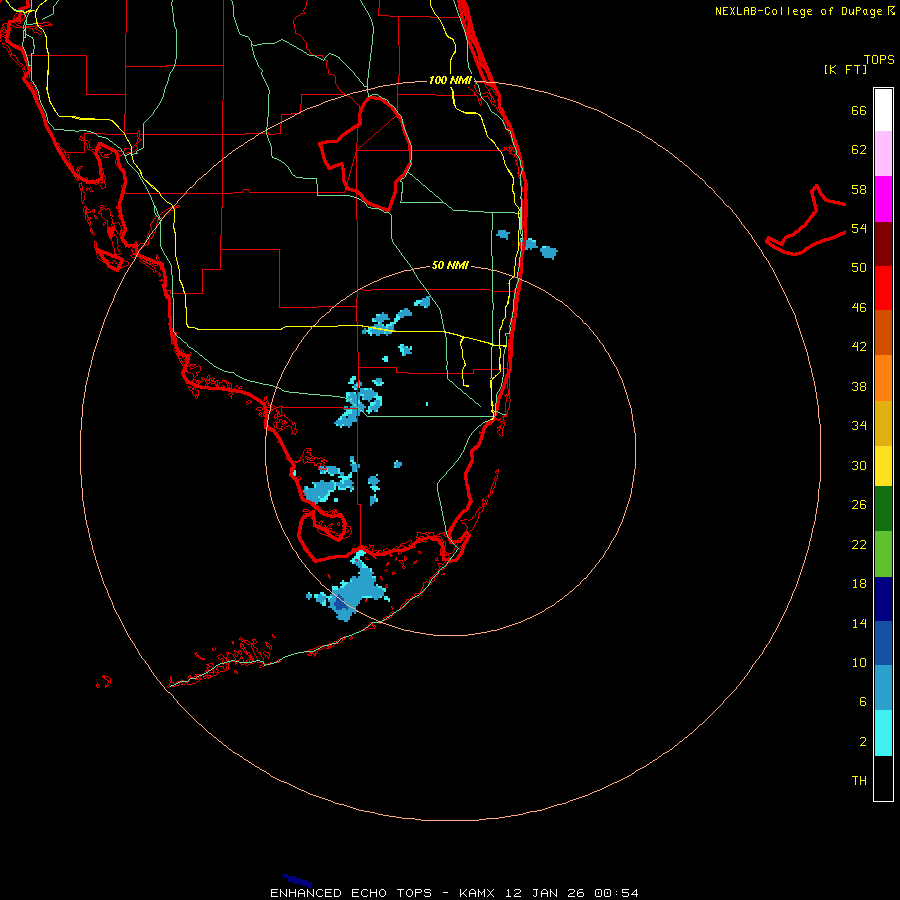Select the 46 legend value
This screenshot has height=900, width=900.
tap(859, 307)
